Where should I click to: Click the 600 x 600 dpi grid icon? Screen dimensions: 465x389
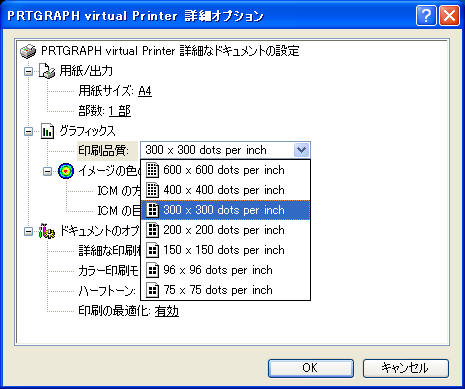pyautogui.click(x=152, y=170)
